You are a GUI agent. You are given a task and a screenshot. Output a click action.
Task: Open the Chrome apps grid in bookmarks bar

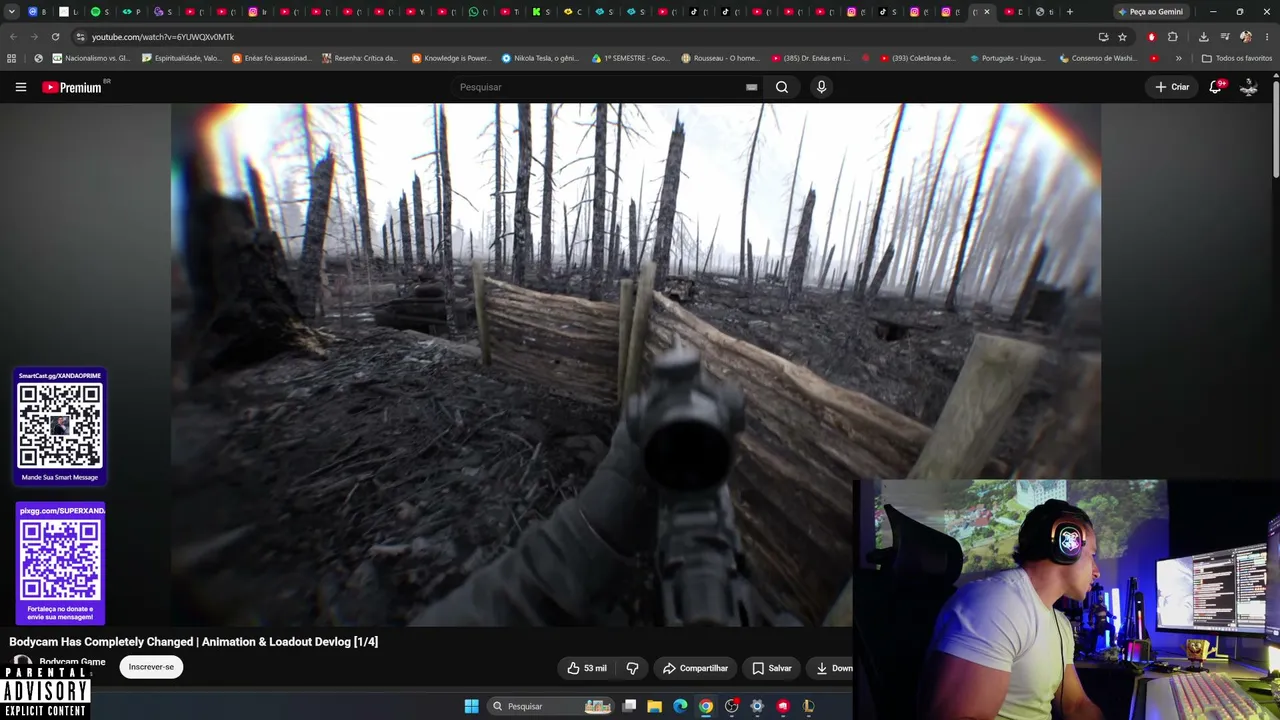tap(12, 58)
